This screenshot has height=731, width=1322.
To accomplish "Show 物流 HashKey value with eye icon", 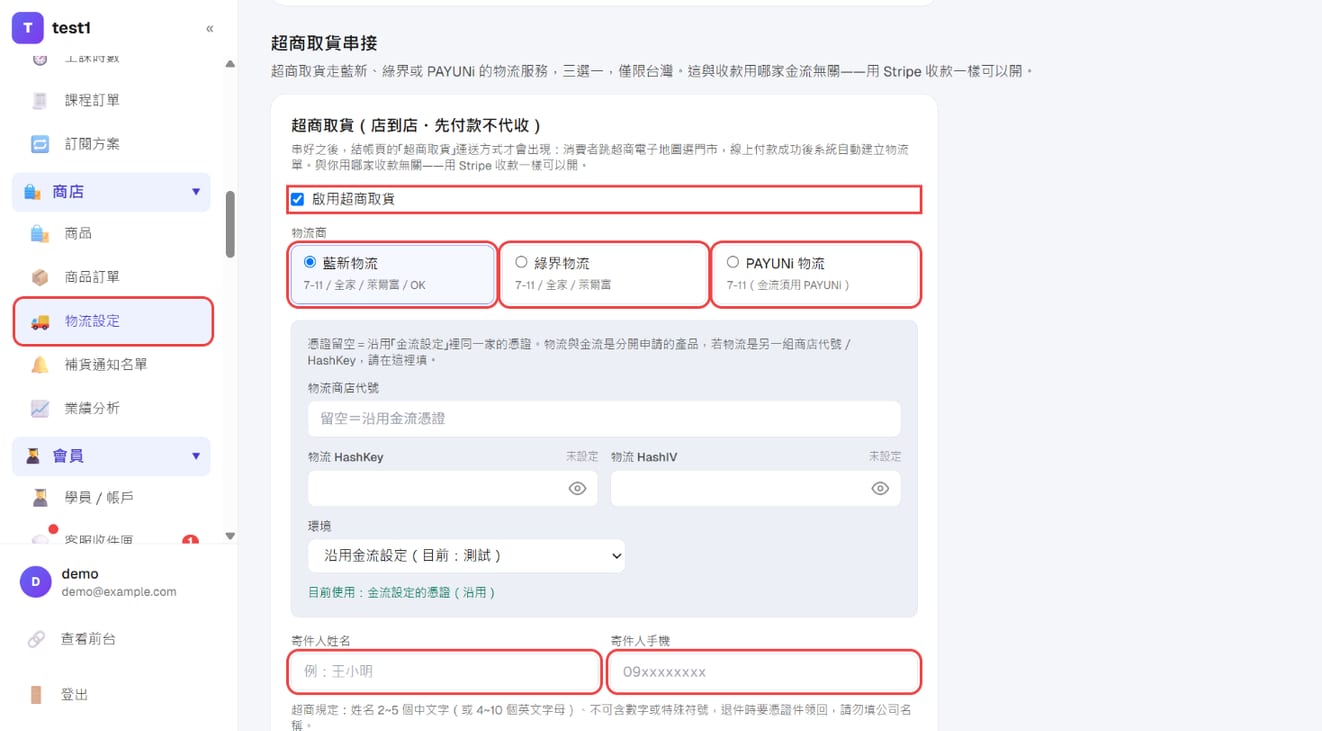I will 577,489.
